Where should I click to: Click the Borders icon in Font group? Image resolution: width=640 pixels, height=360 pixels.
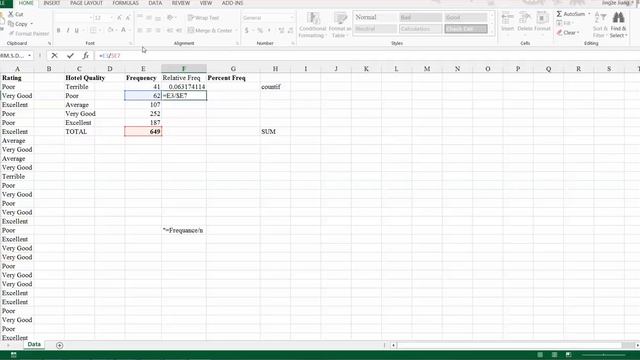click(x=93, y=31)
